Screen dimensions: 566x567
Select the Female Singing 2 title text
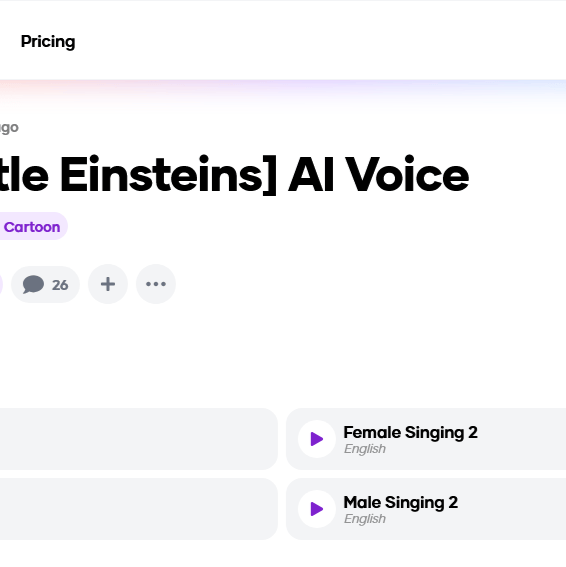pyautogui.click(x=410, y=432)
